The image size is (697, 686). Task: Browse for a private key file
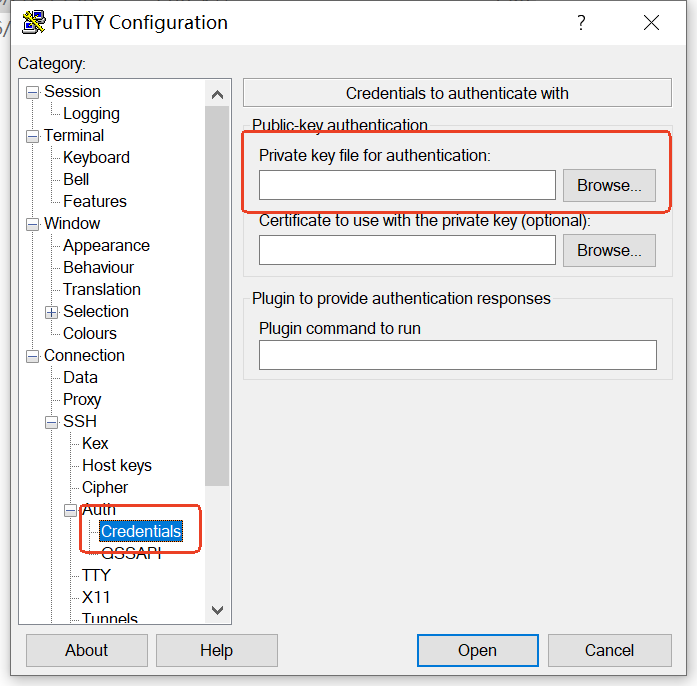pyautogui.click(x=609, y=185)
